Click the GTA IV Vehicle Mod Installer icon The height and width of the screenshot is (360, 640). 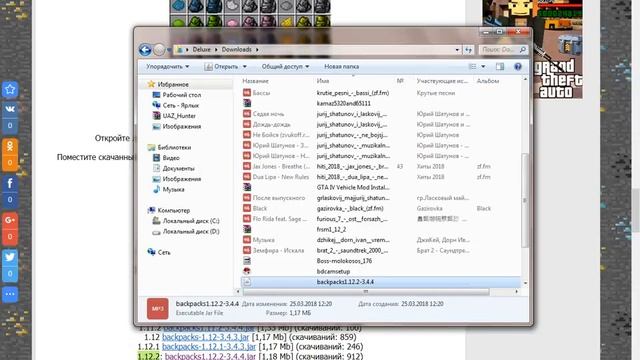pyautogui.click(x=247, y=187)
